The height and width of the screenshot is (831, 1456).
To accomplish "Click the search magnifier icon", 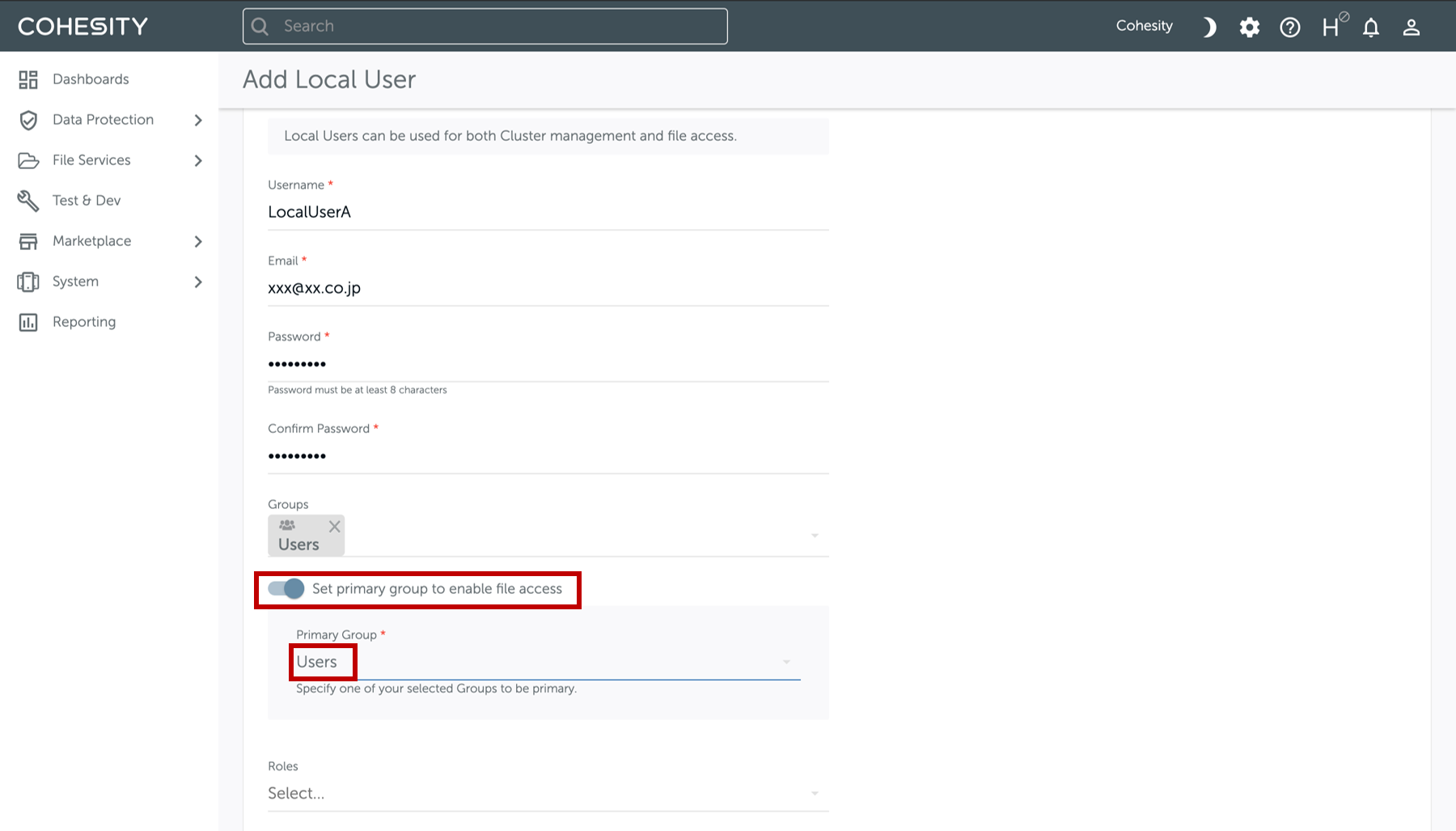I will pos(260,26).
